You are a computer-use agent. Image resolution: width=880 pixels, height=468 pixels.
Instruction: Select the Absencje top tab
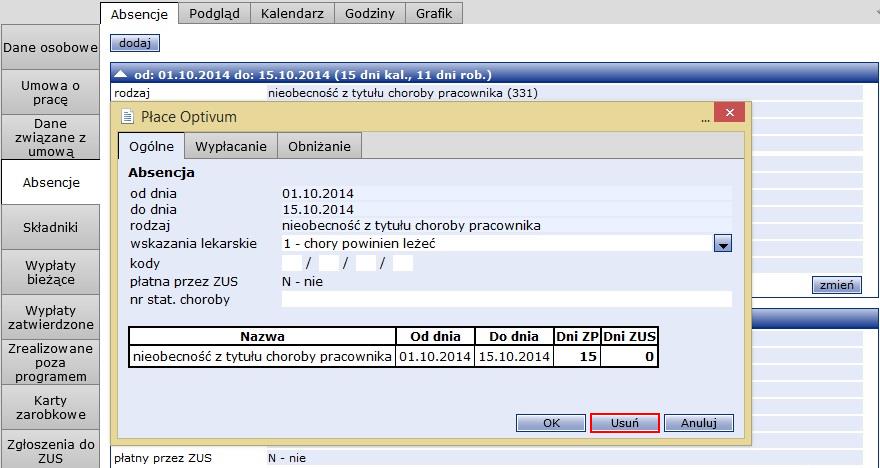point(139,14)
